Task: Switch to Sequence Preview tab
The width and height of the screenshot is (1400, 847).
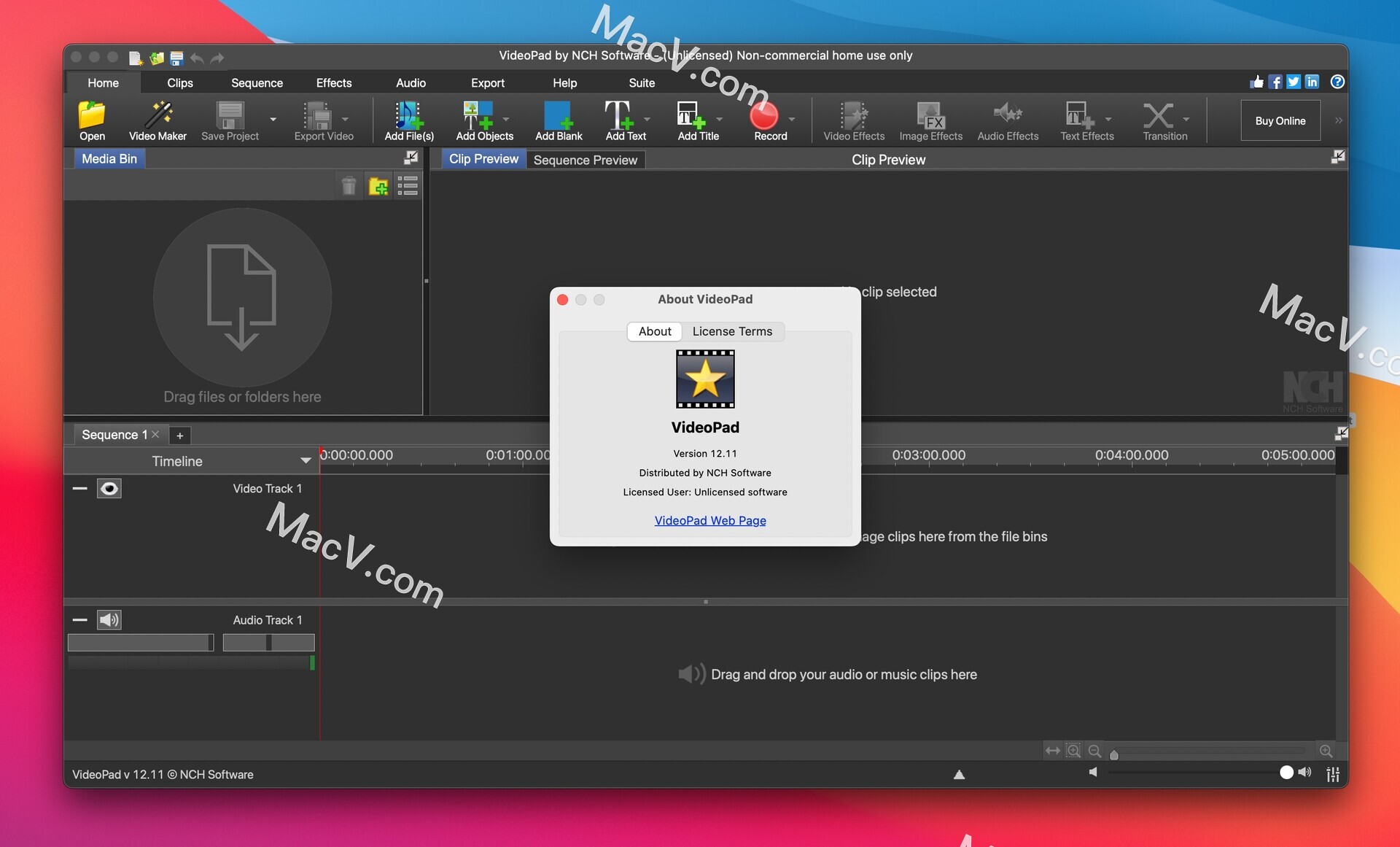Action: 586,160
